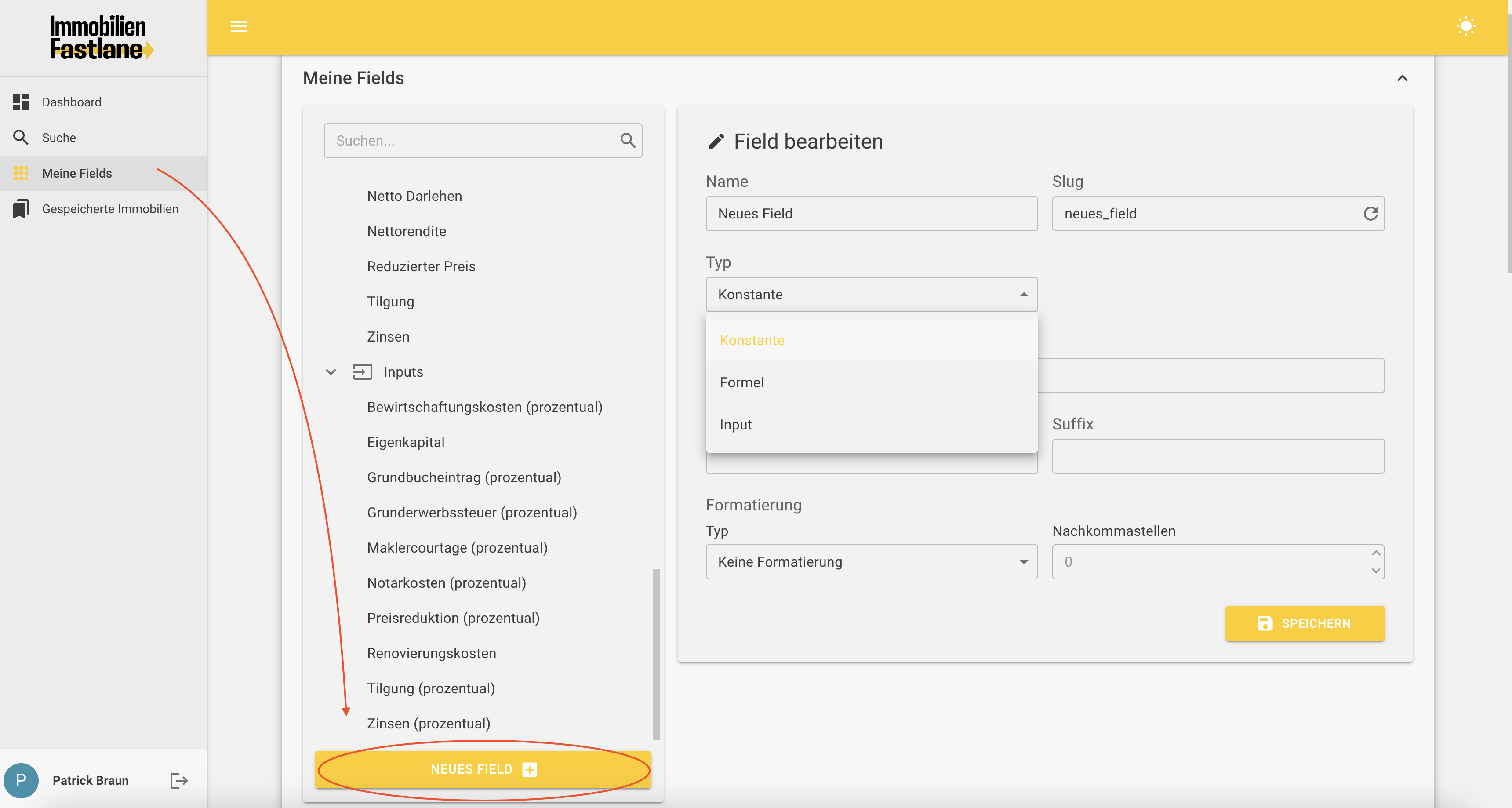Click the Neues Field button
The width and height of the screenshot is (1512, 808).
(x=483, y=769)
